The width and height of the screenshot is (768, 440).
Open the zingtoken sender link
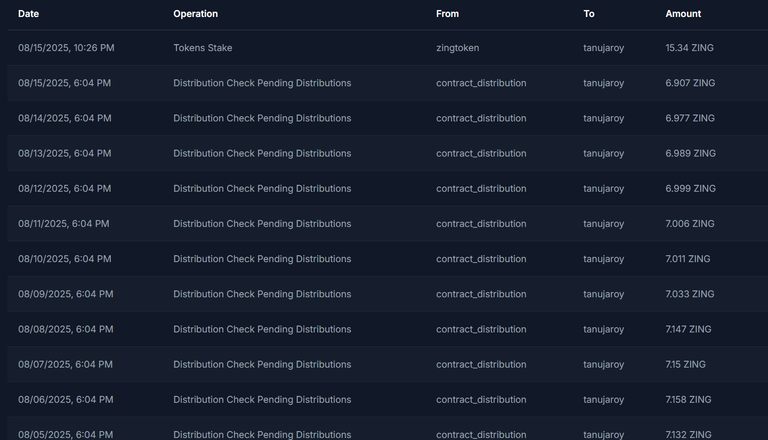[457, 48]
